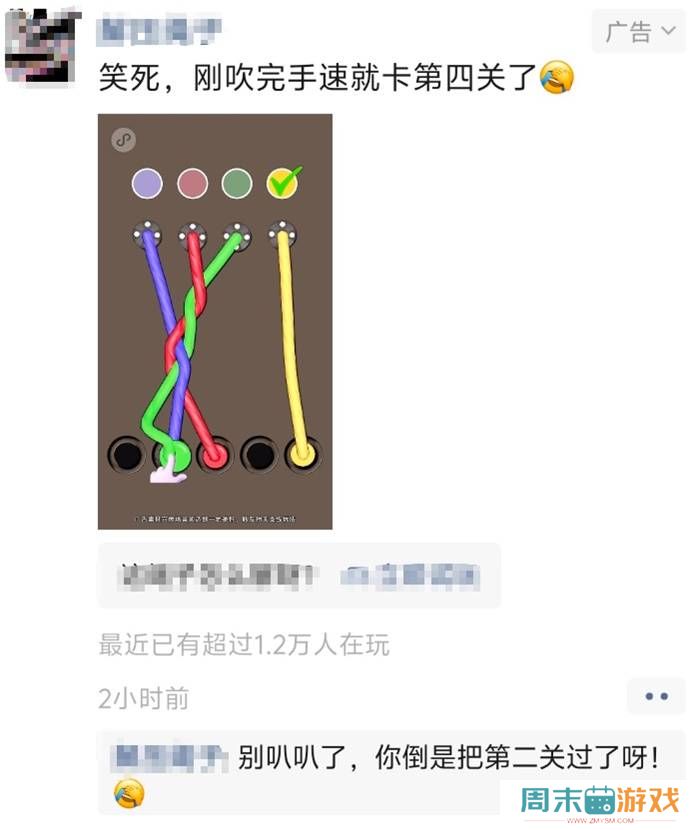Tap the pointing hand cursor hint
The height and width of the screenshot is (830, 700).
(168, 470)
